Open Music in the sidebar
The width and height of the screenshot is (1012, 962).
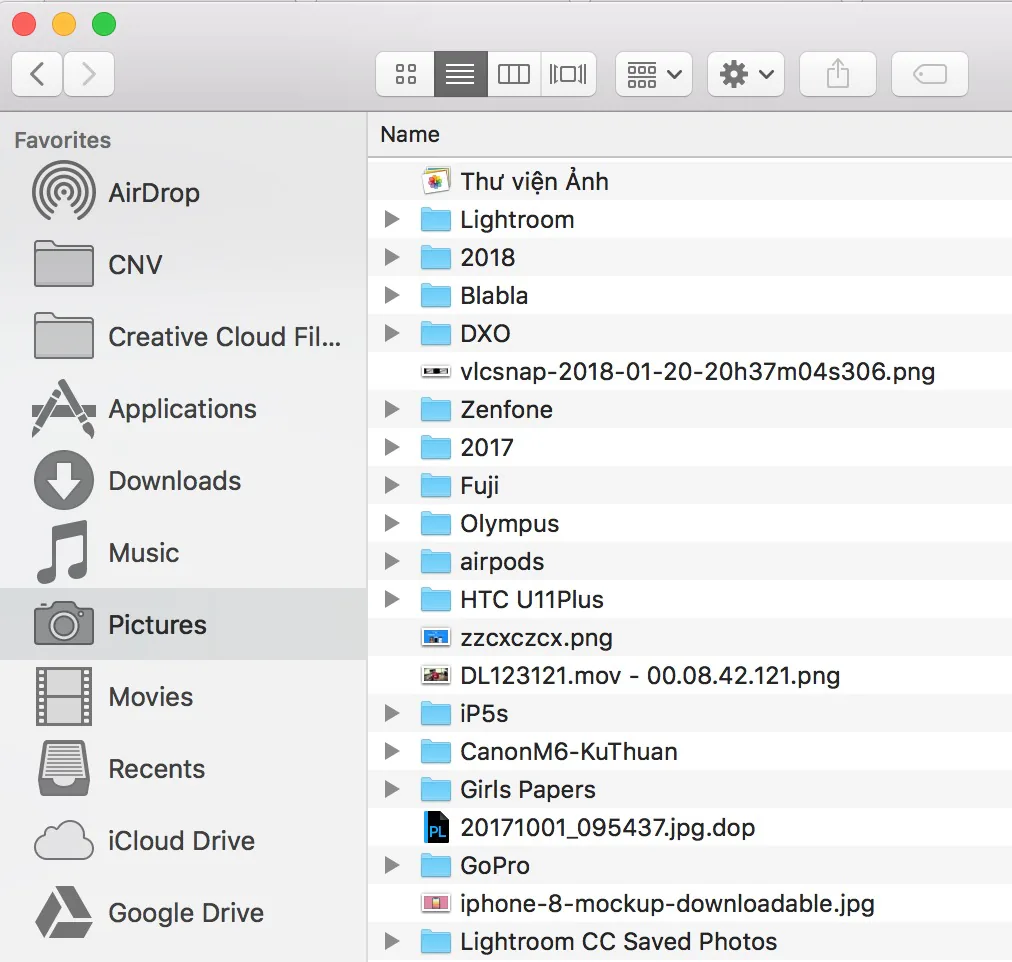(x=183, y=553)
